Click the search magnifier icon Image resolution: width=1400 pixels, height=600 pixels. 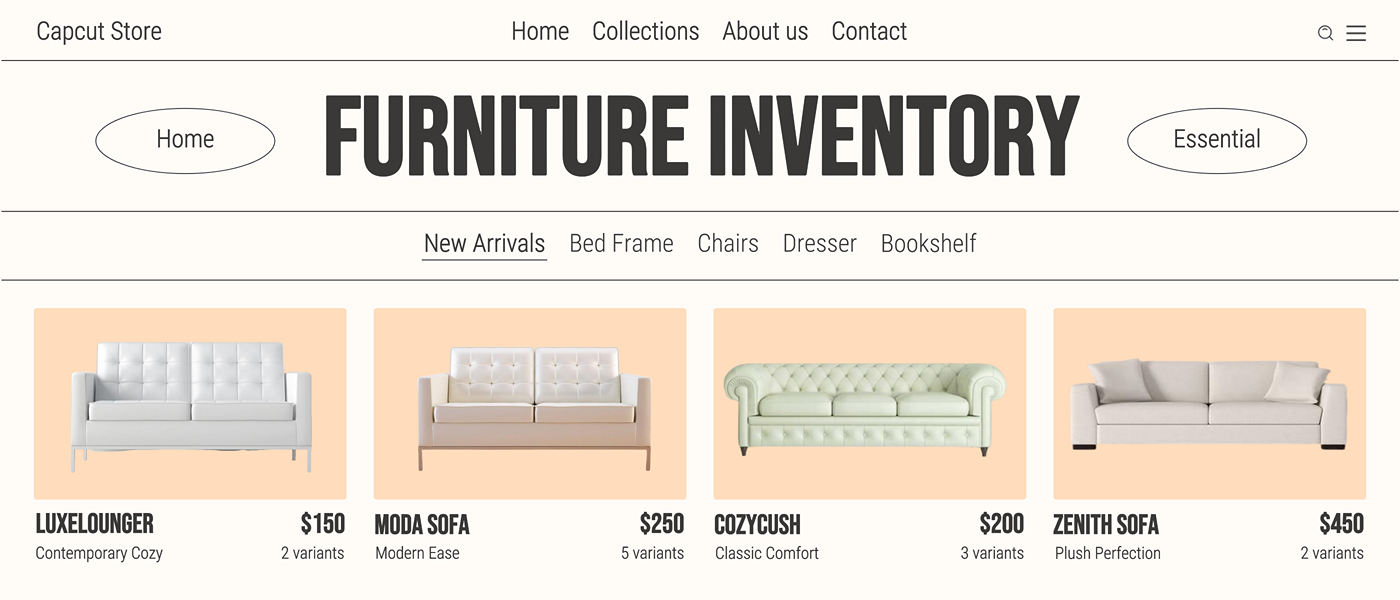click(1325, 33)
